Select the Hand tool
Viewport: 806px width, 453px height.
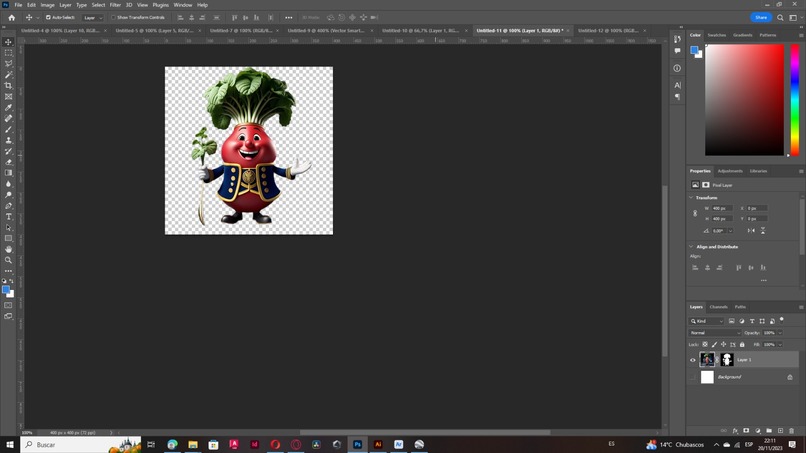point(8,249)
